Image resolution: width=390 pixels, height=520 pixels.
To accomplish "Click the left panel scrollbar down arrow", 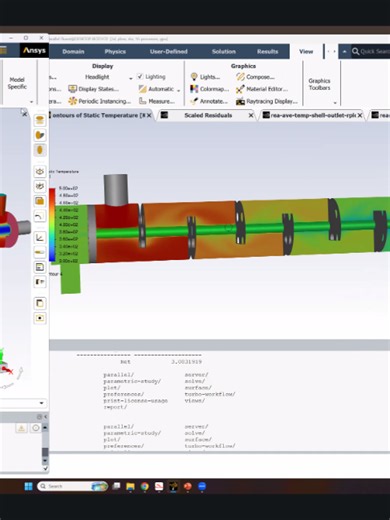I will click(45, 461).
